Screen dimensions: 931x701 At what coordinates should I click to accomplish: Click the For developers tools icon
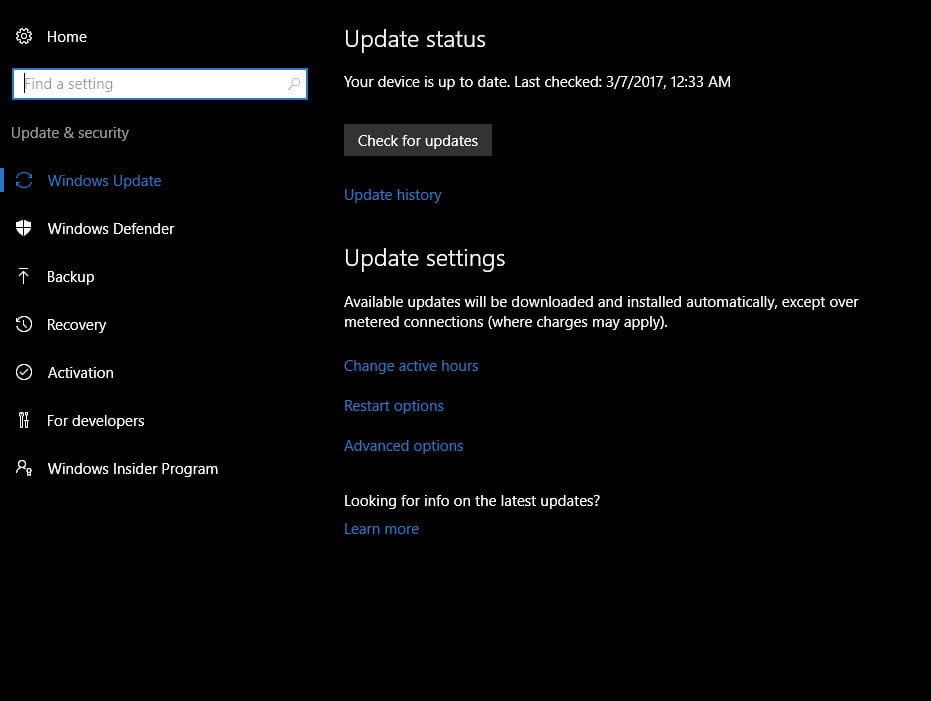coord(24,420)
